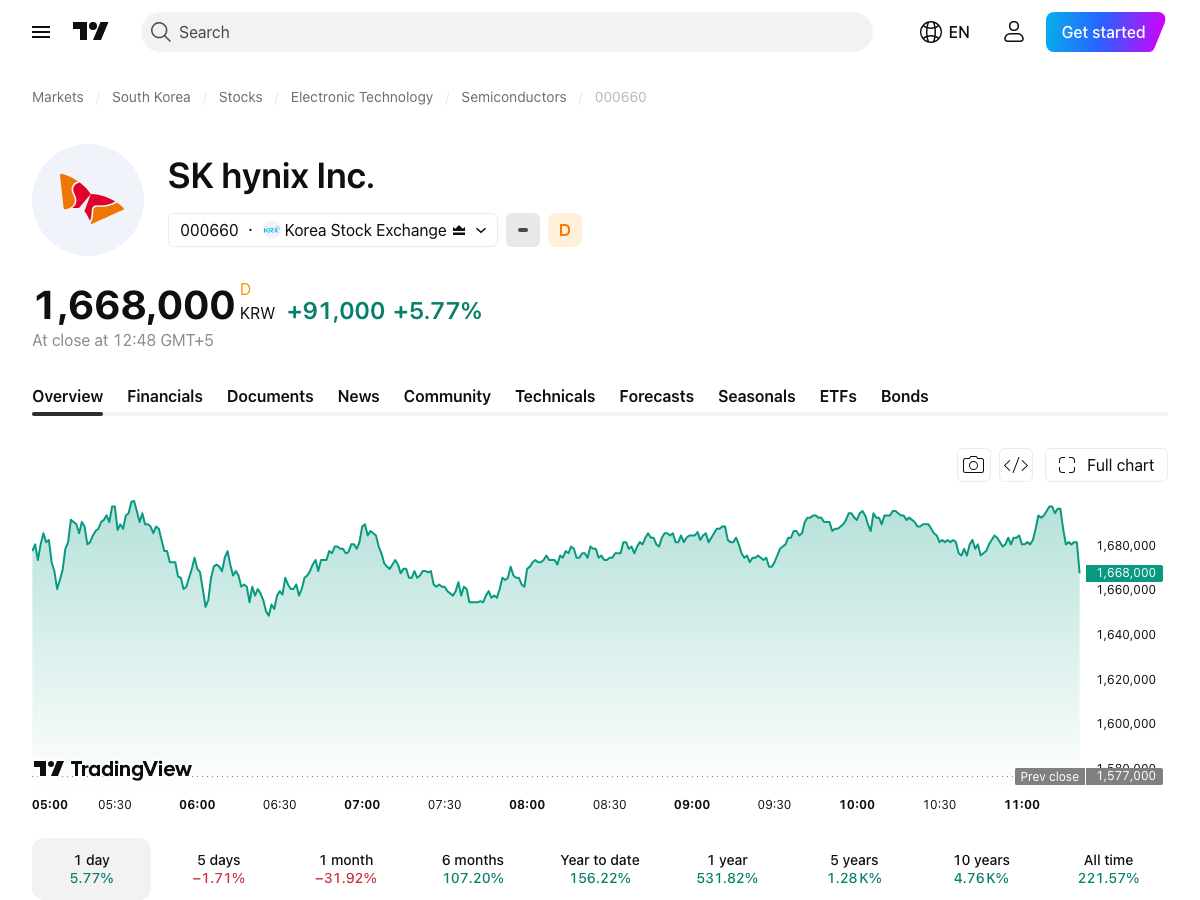
Task: Open the EN language selector
Action: (944, 32)
